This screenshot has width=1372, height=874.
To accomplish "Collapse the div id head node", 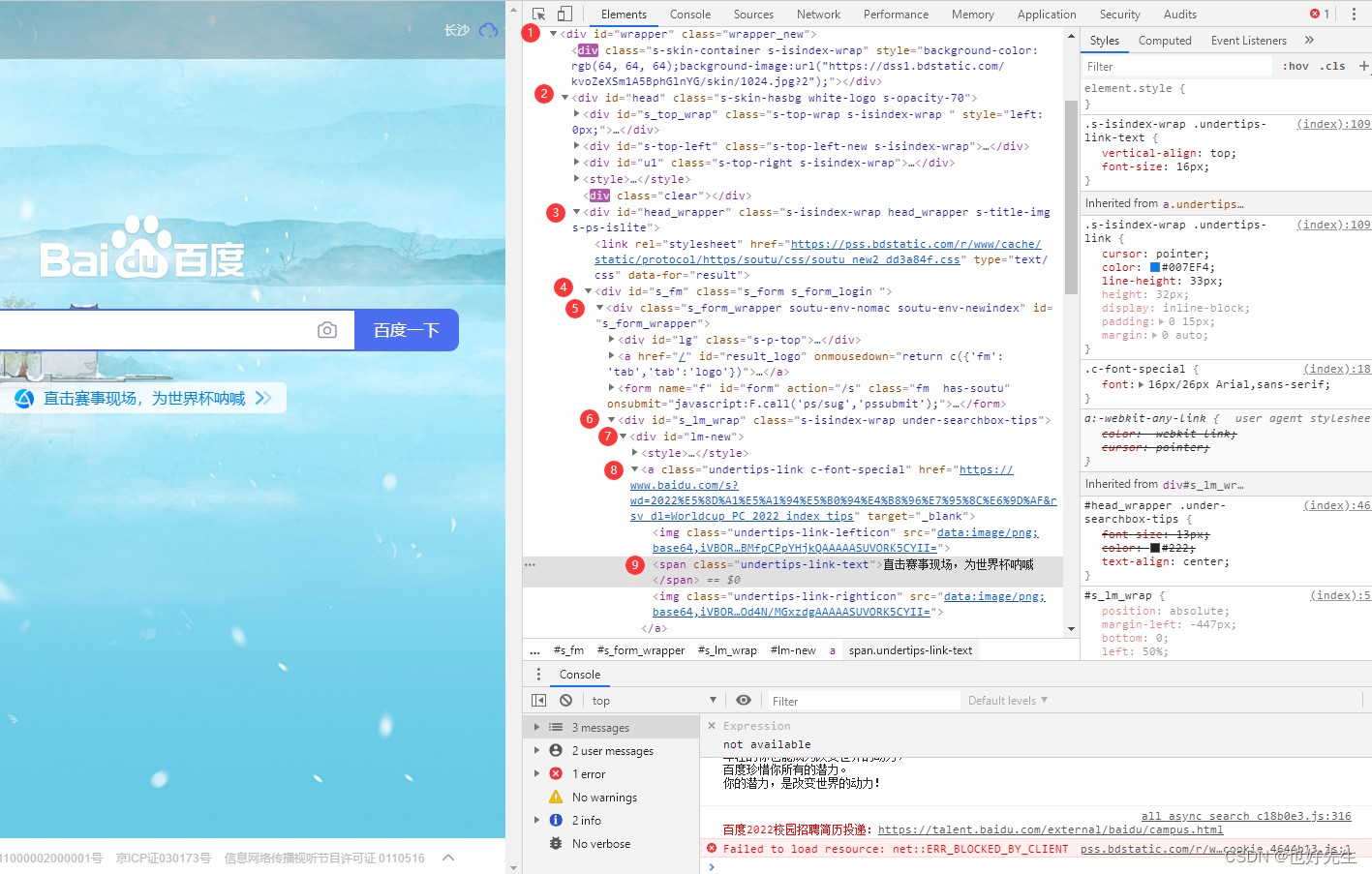I will (564, 98).
